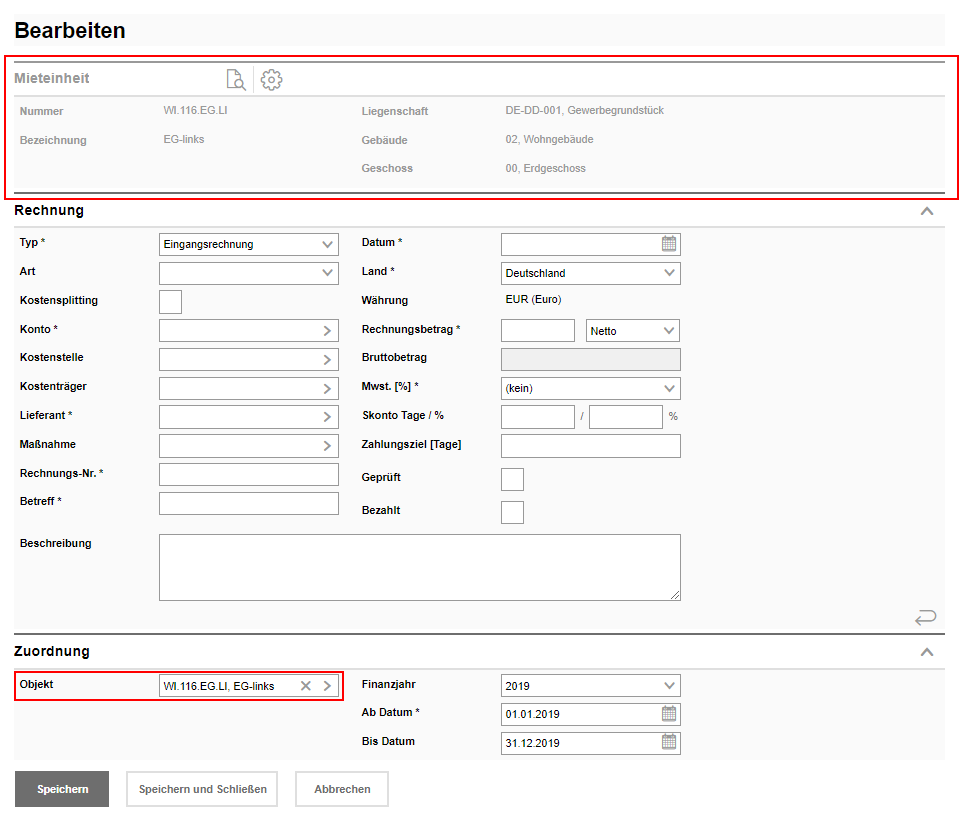Viewport: 962px width, 814px height.
Task: Open calendar picker for Ab Datum
Action: pyautogui.click(x=669, y=714)
